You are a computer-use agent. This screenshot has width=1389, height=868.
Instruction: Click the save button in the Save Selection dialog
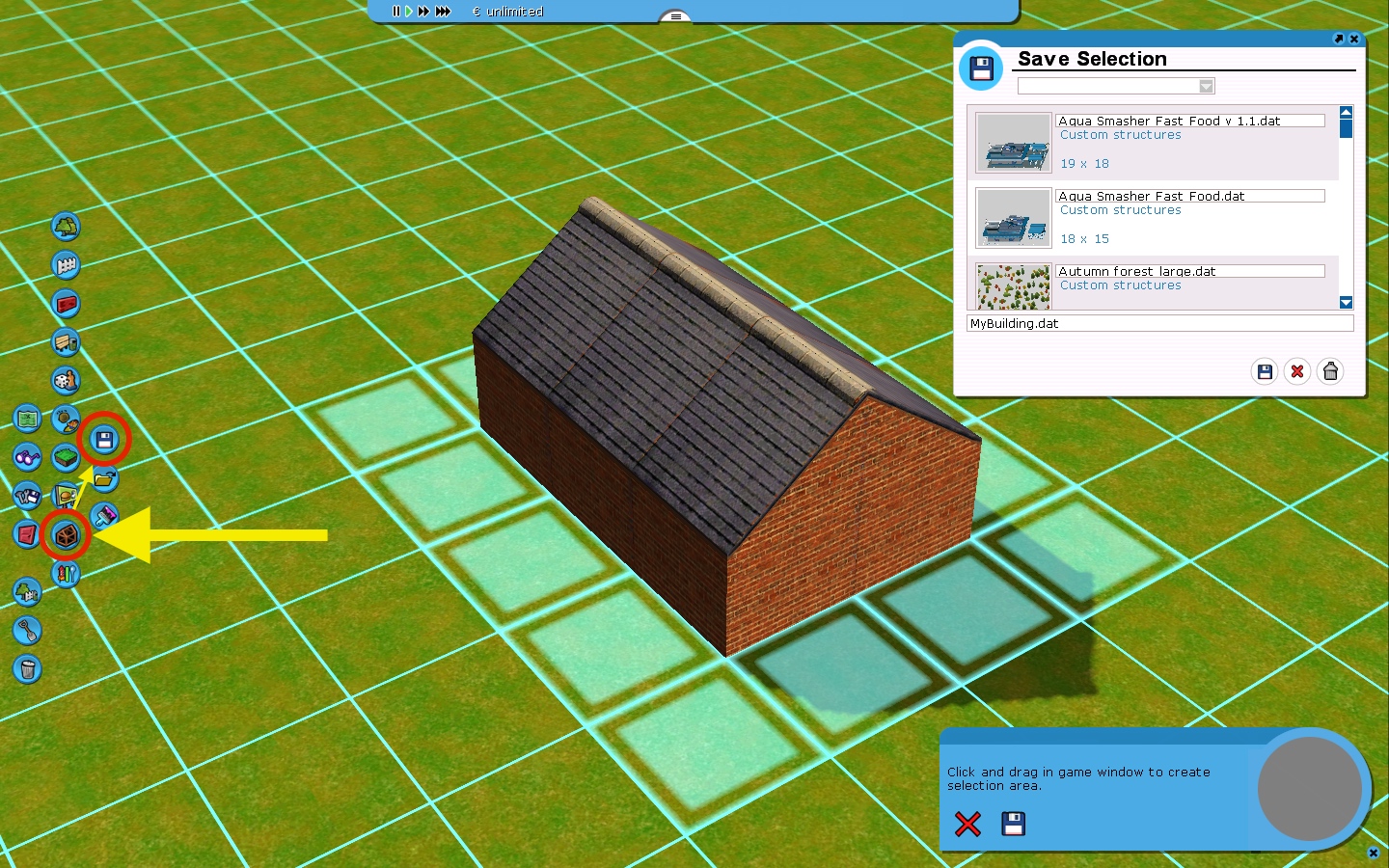point(1265,371)
